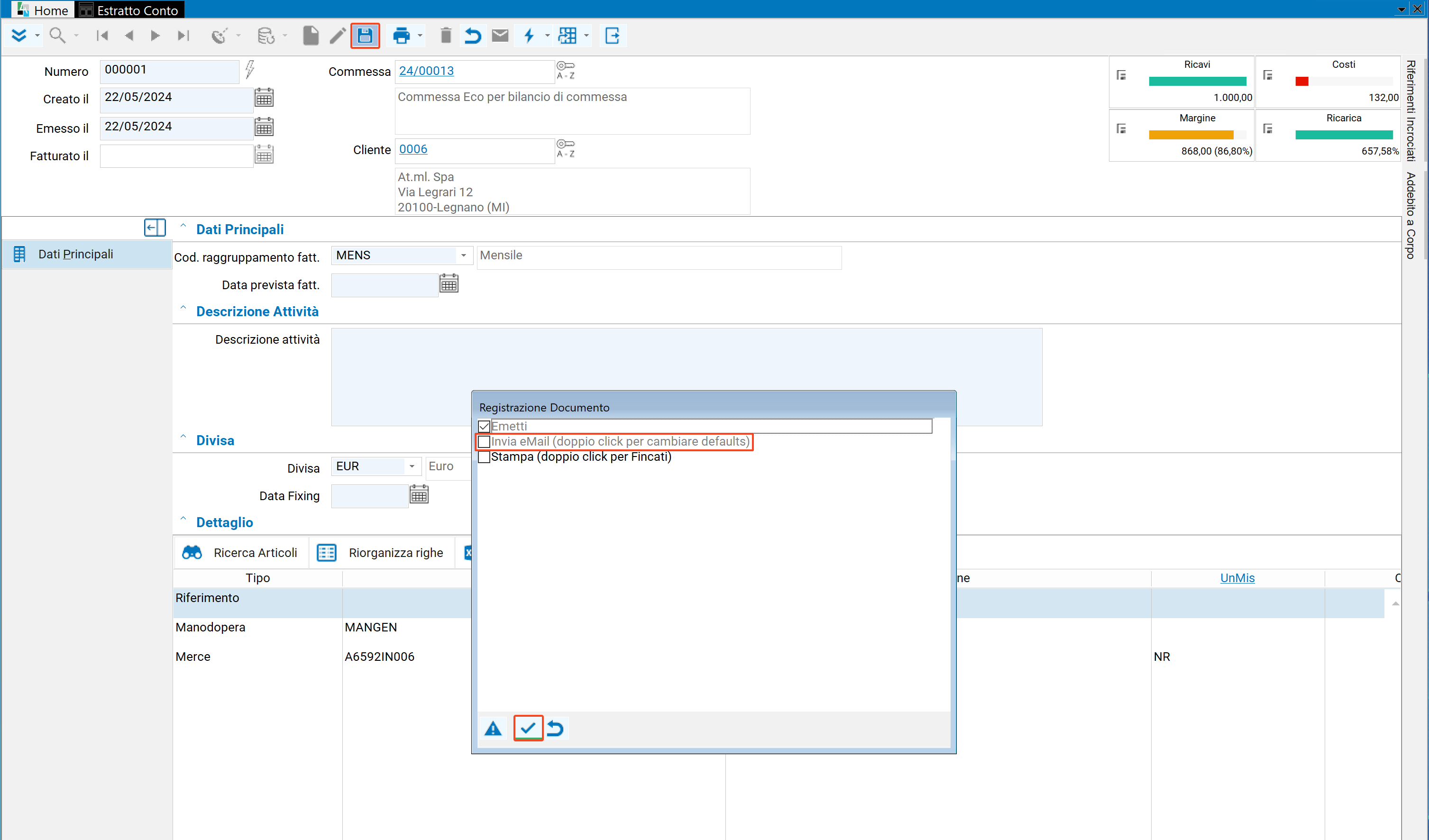The width and height of the screenshot is (1429, 840).
Task: Open the Search magnifier tool
Action: point(57,36)
